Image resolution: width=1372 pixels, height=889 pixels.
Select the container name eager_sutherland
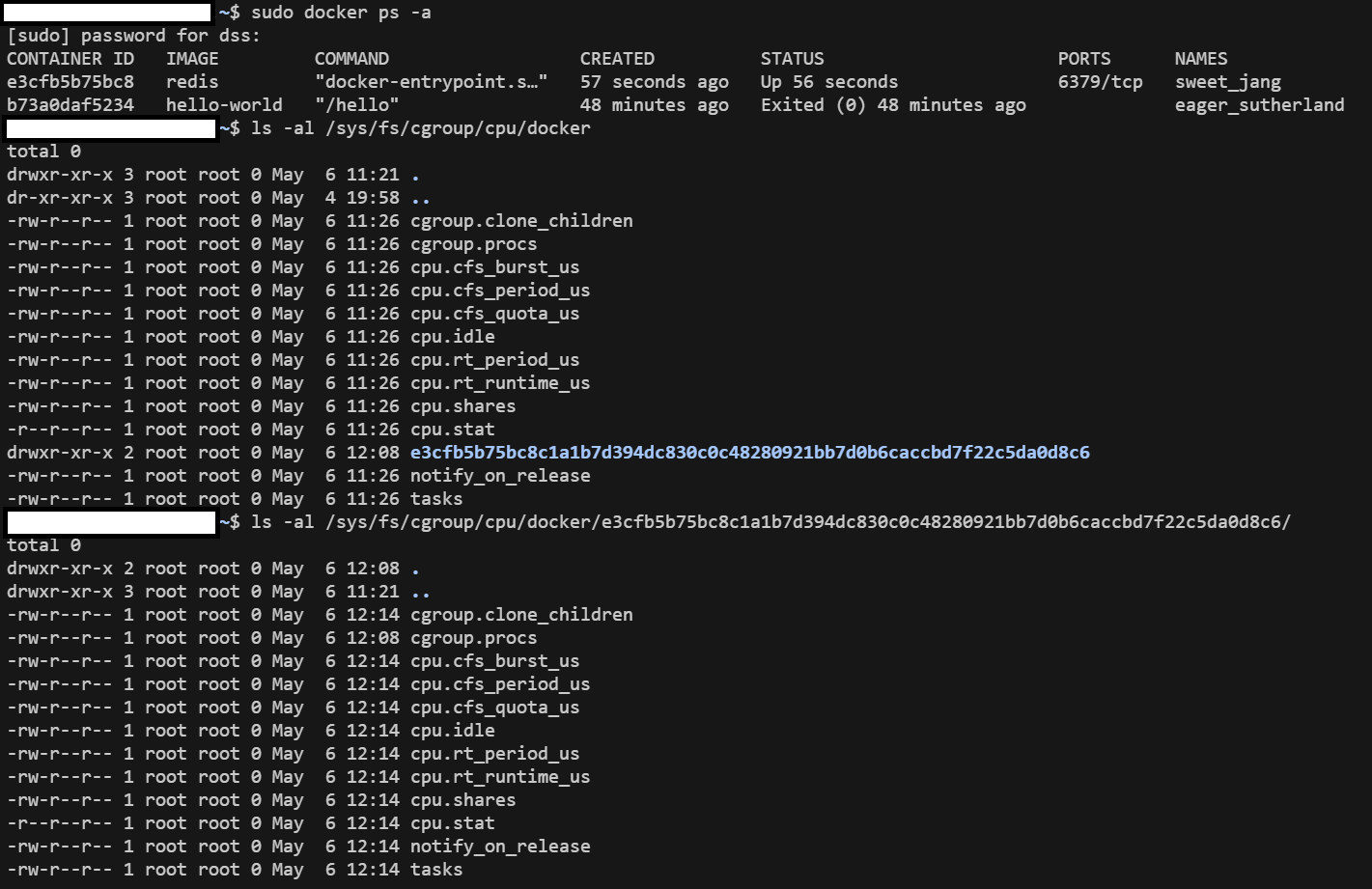(1260, 105)
